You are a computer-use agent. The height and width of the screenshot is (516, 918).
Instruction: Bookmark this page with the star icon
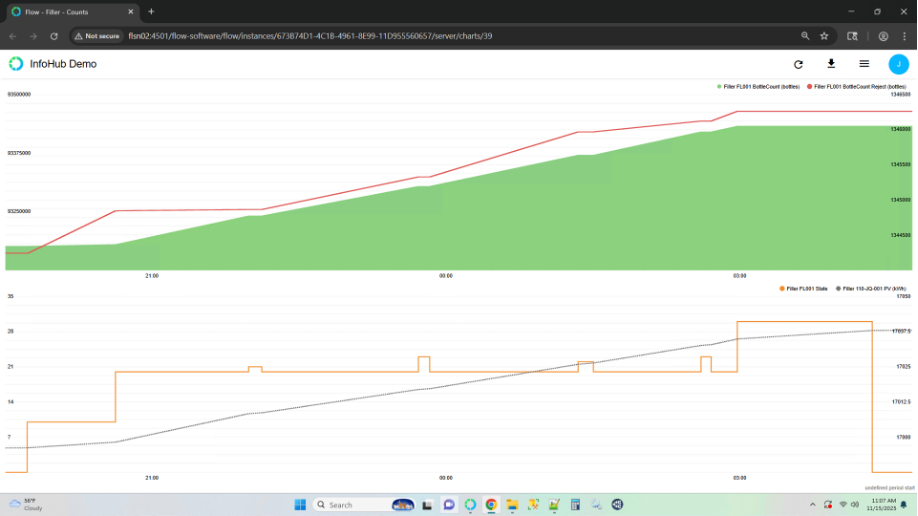(x=824, y=36)
